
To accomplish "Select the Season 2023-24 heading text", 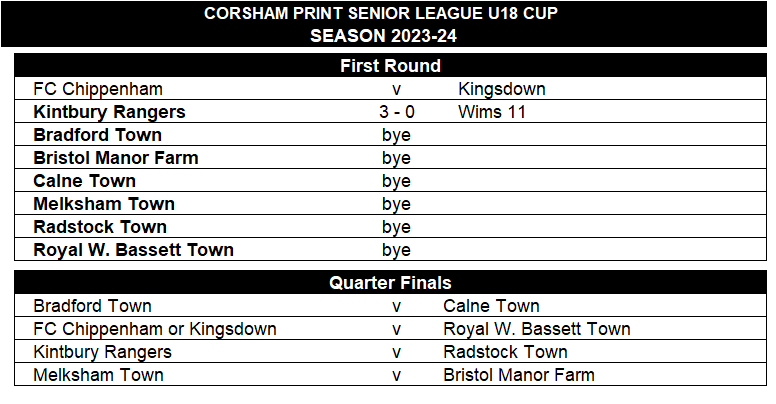I will 383,36.
